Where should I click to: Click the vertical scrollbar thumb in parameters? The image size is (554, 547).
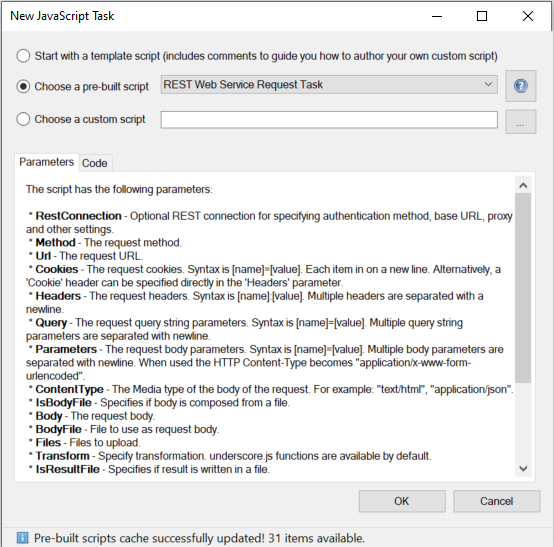coord(523,288)
